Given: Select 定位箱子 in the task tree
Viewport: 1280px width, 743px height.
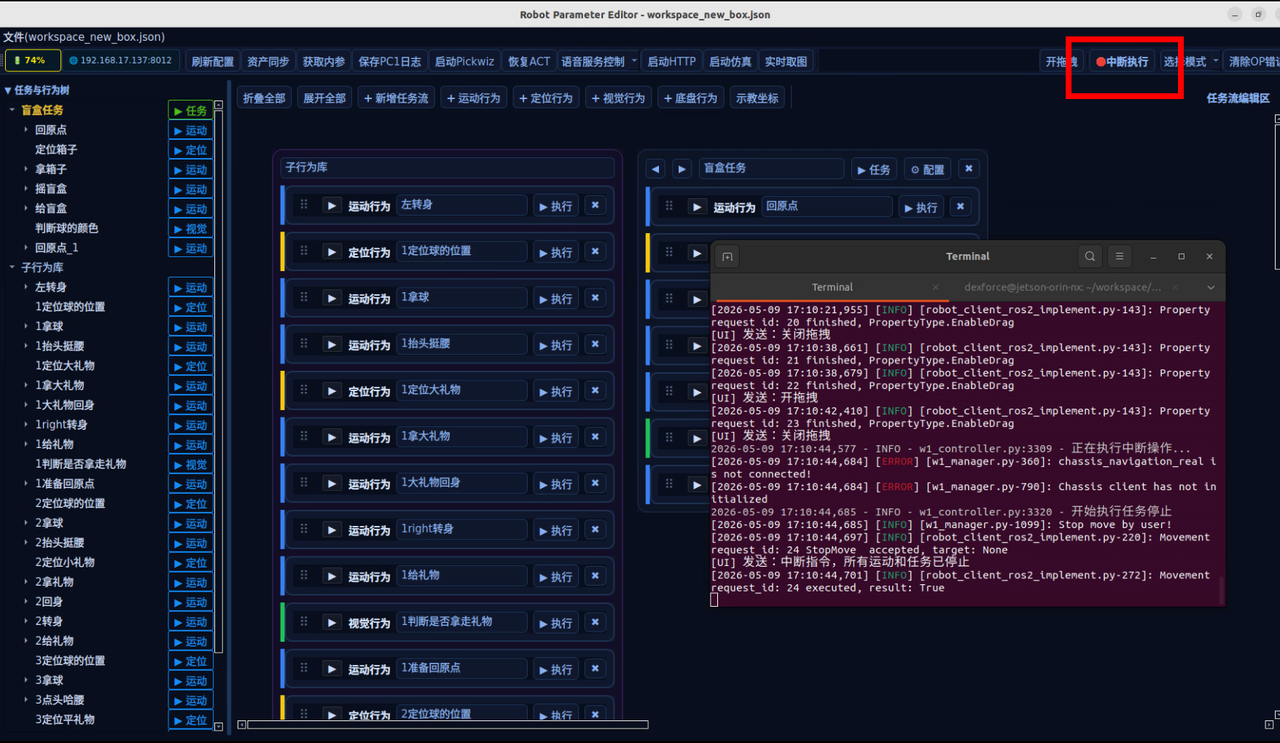Looking at the screenshot, I should (56, 149).
